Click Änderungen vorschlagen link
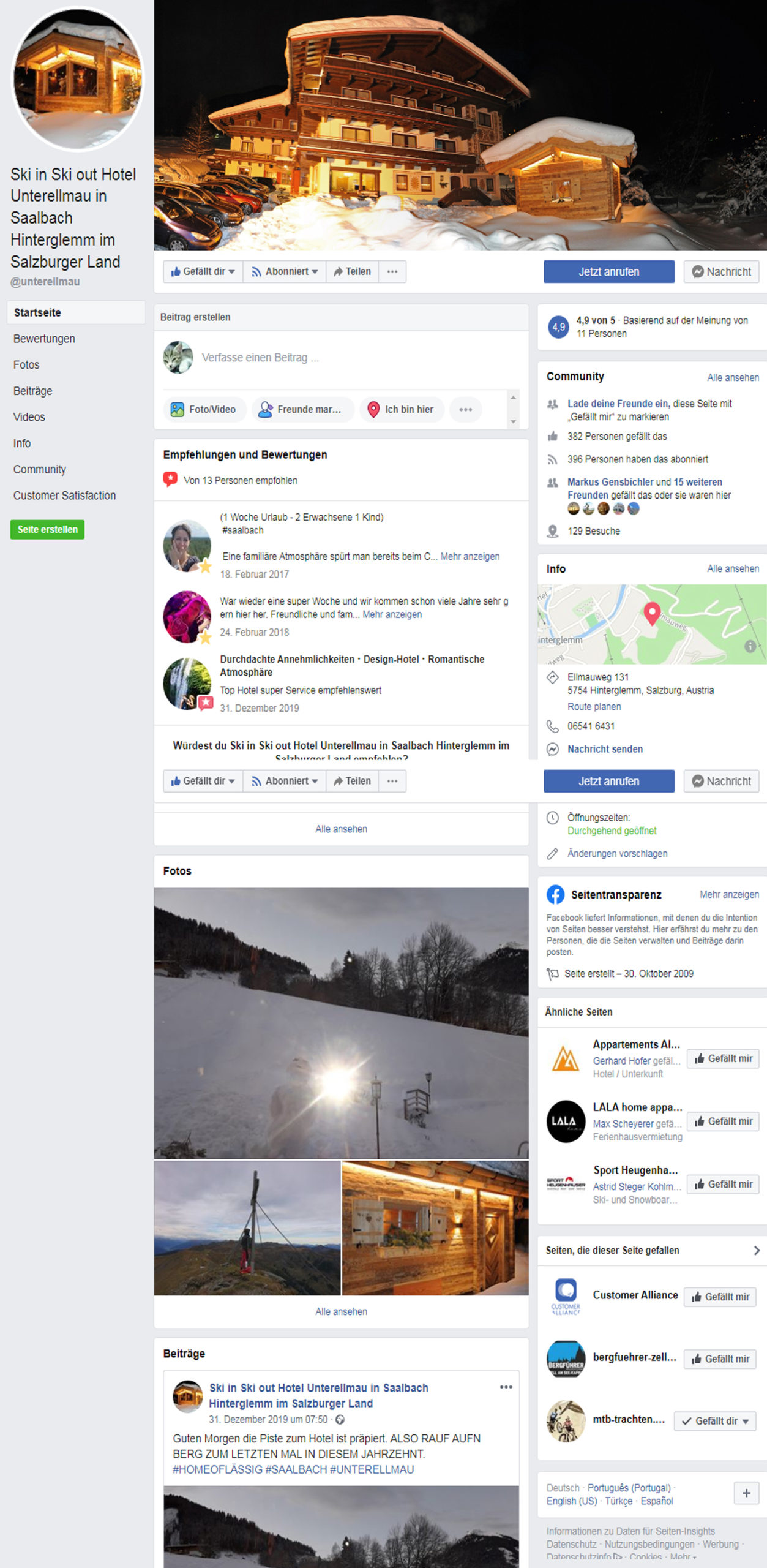Image resolution: width=767 pixels, height=1568 pixels. 617,853
